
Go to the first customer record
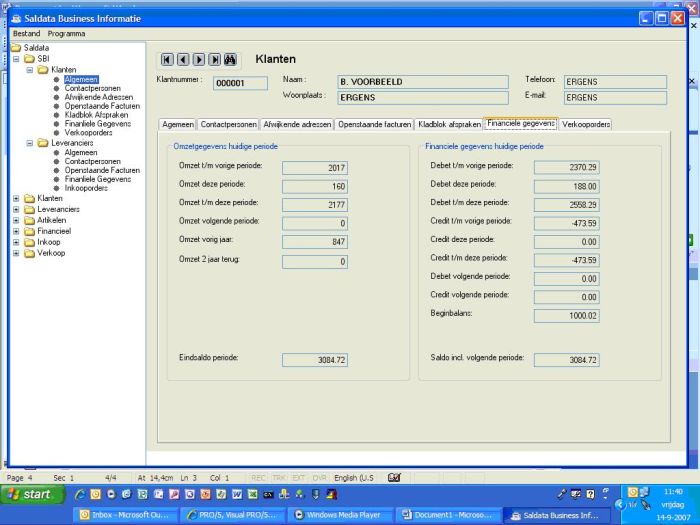(x=167, y=59)
